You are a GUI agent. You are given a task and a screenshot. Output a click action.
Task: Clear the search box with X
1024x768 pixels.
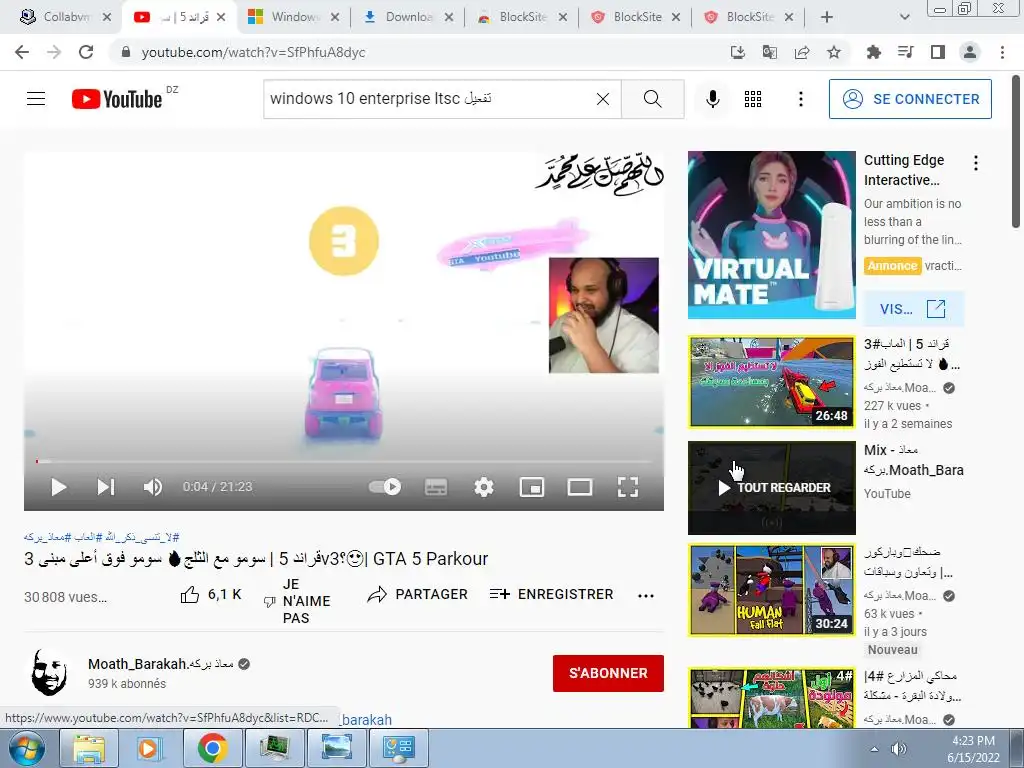point(603,99)
